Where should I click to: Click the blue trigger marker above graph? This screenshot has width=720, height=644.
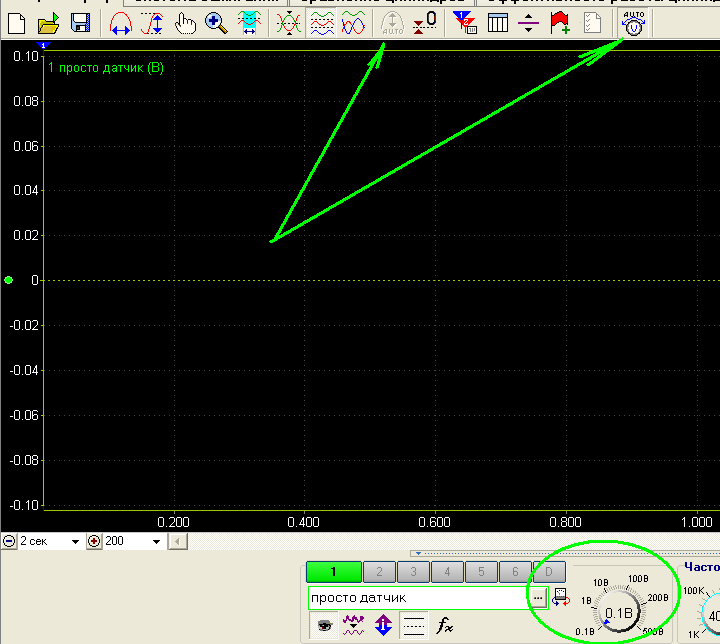coord(43,45)
